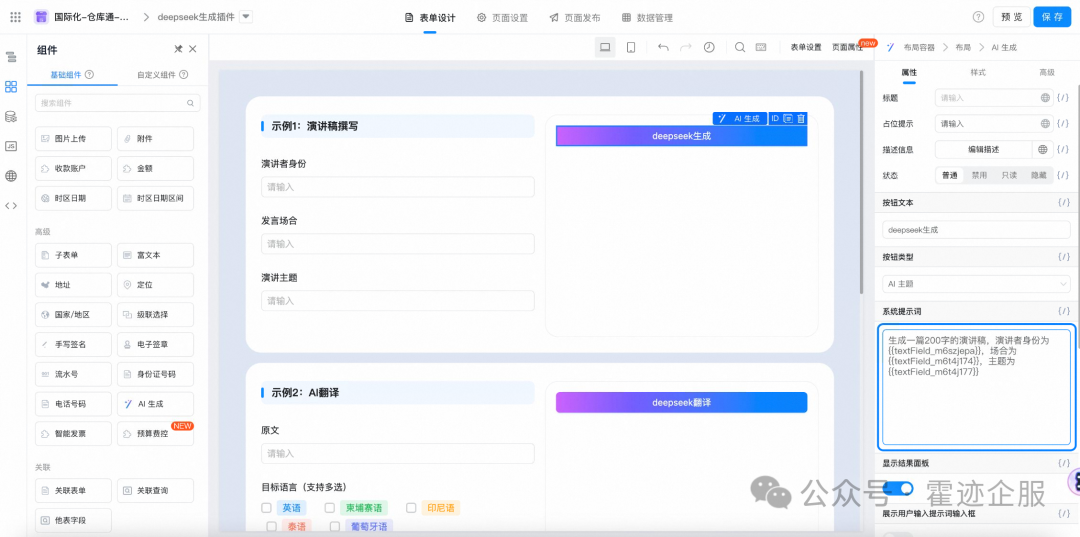Screen dimensions: 1080x537
Task: Open the 按钮类型 AI 主题 dropdown
Action: [976, 284]
